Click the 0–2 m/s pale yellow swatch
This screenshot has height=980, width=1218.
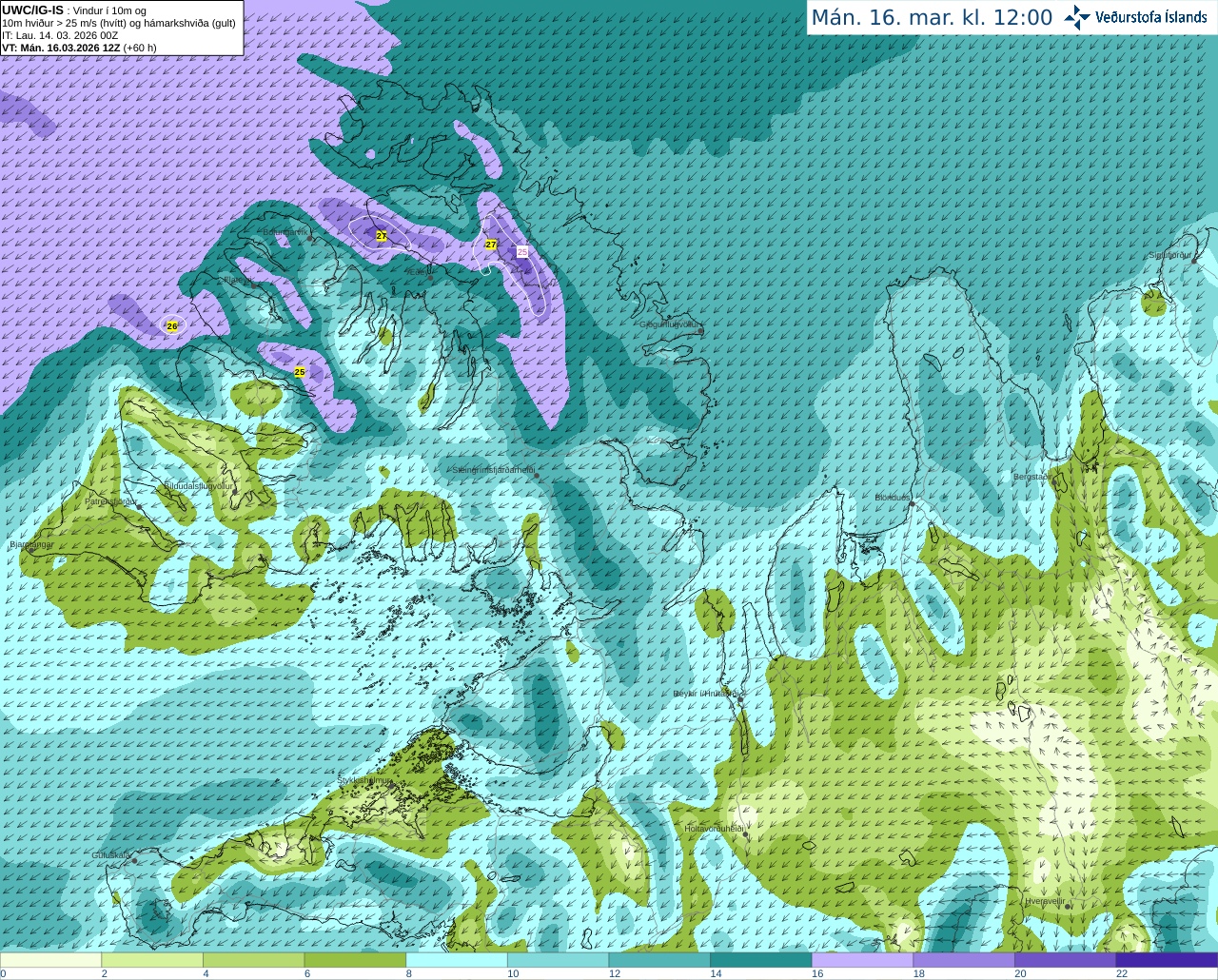point(50,960)
